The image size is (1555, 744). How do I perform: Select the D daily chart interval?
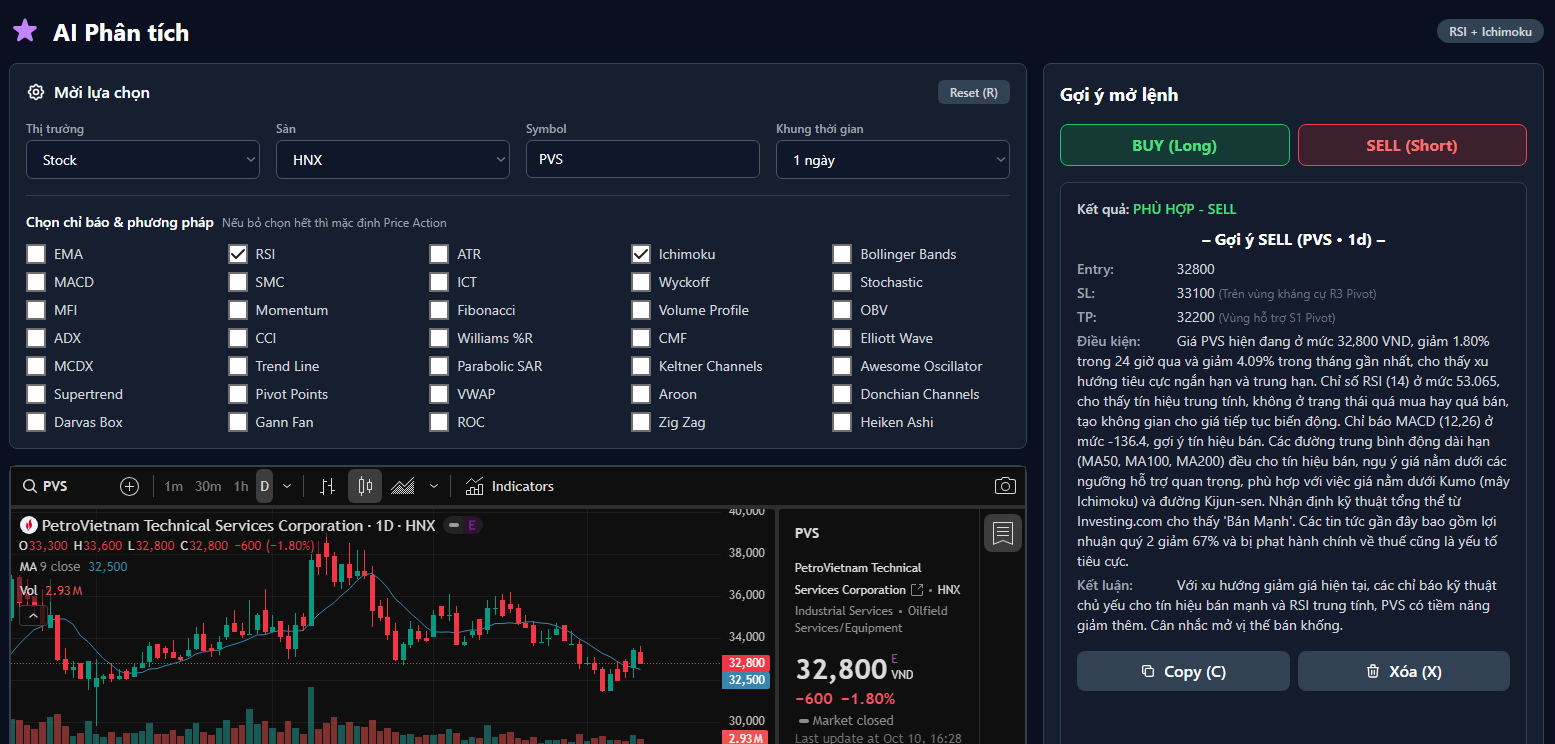264,486
